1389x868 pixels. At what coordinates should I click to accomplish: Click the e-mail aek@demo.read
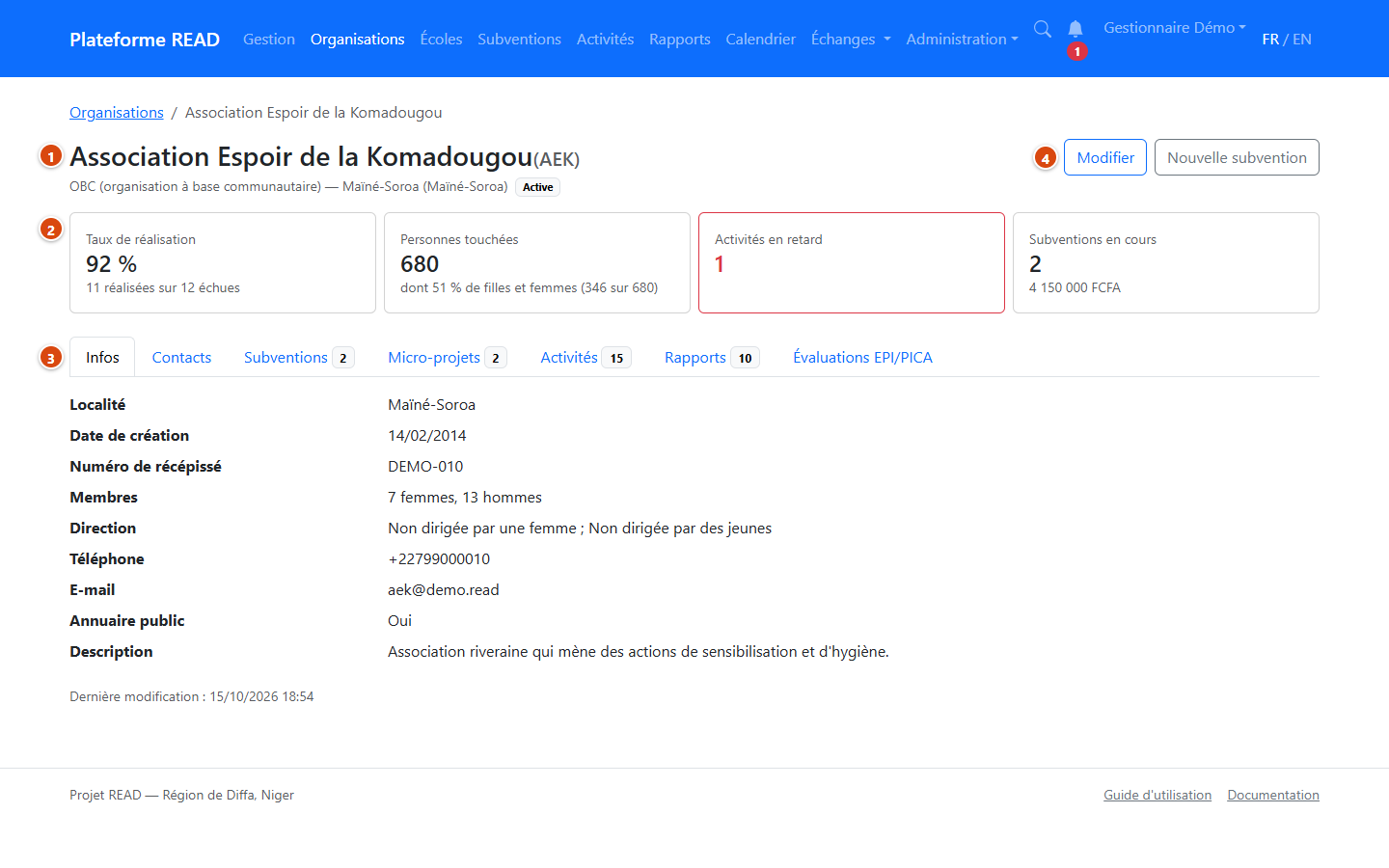[x=444, y=589]
